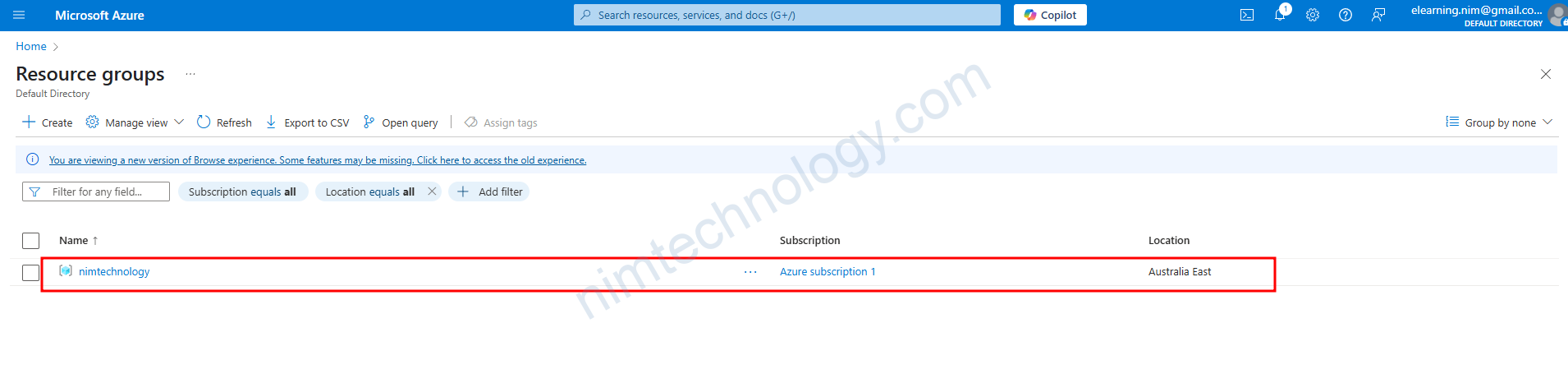This screenshot has width=1568, height=383.
Task: Click the Copilot button
Action: click(1049, 15)
